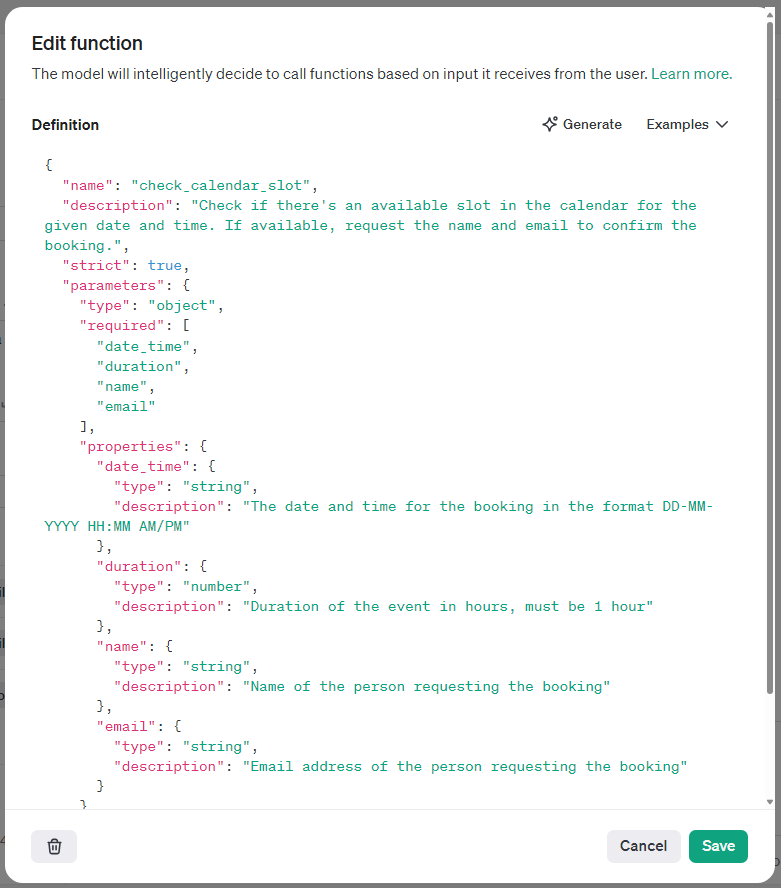Click the "name" property key

(122, 647)
